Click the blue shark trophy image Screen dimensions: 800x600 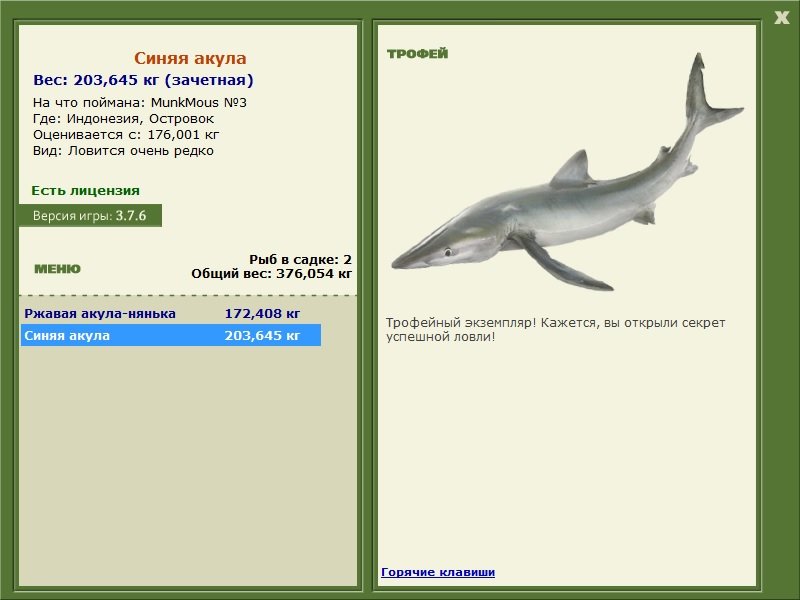567,173
